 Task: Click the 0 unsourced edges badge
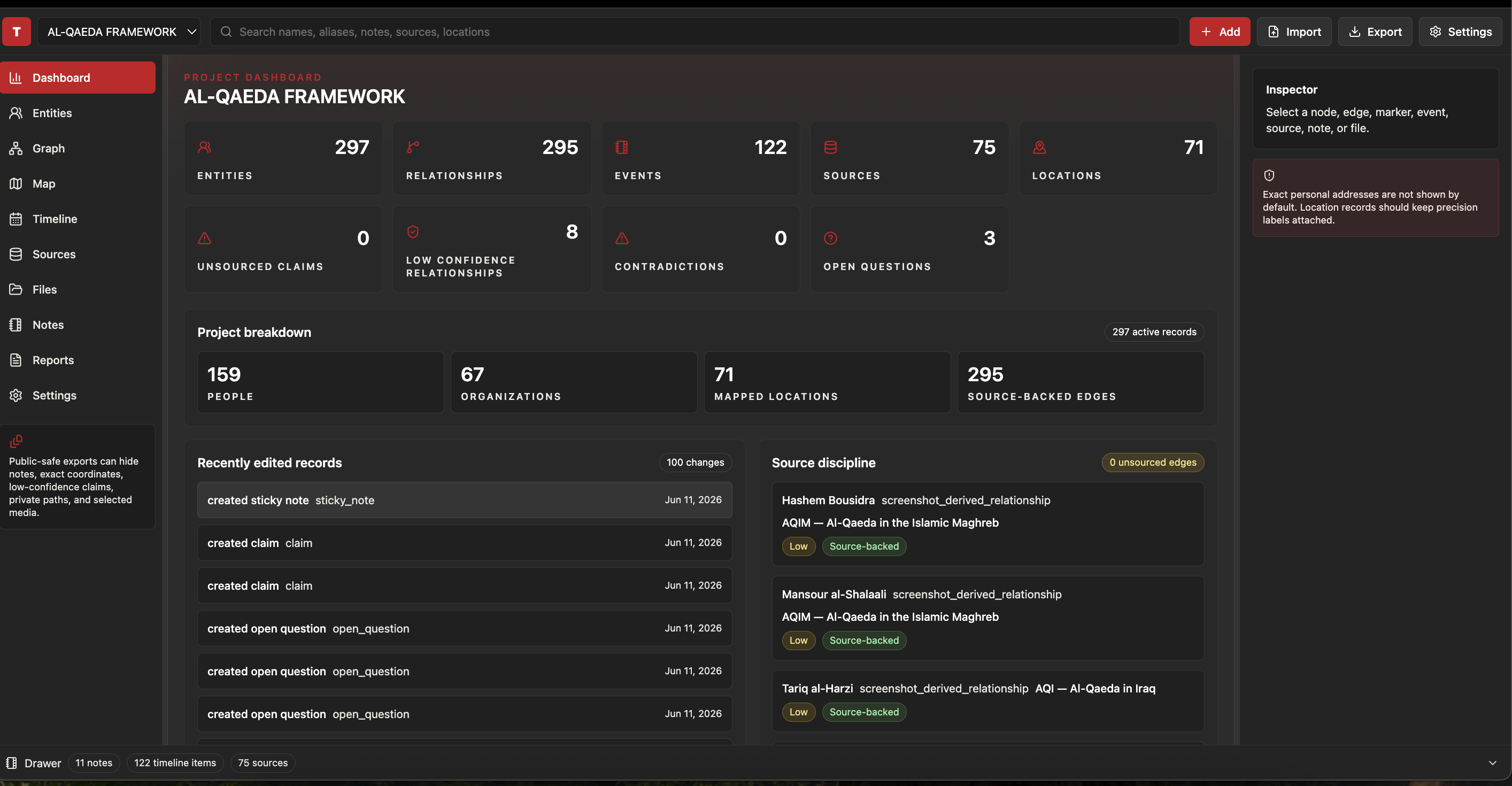click(1153, 462)
